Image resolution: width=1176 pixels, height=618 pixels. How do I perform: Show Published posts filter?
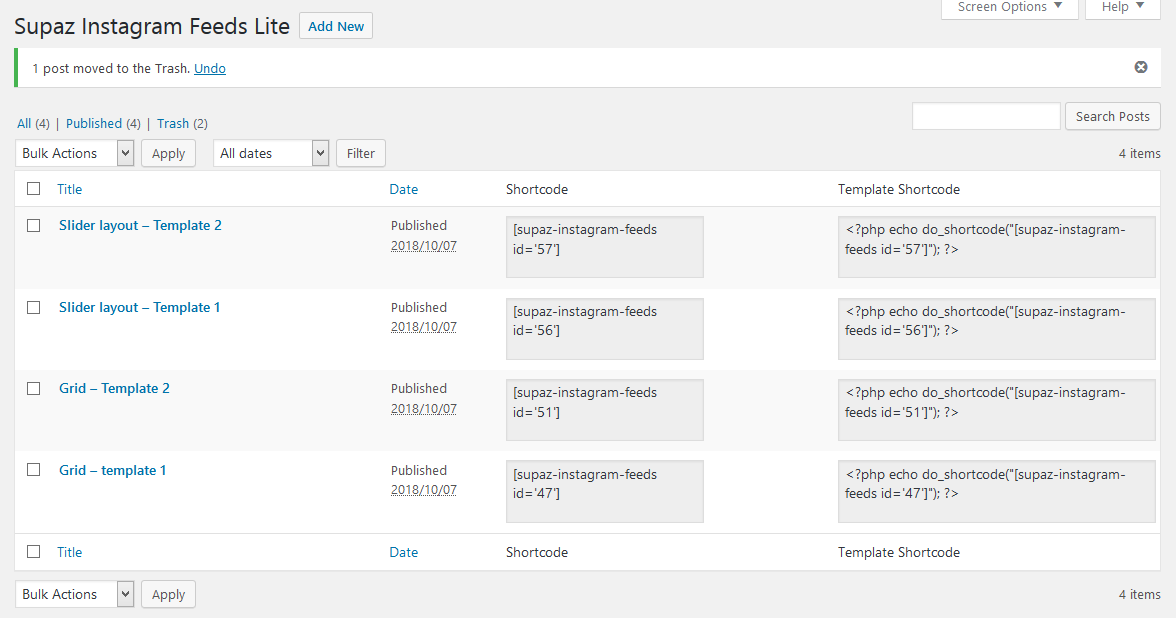94,124
